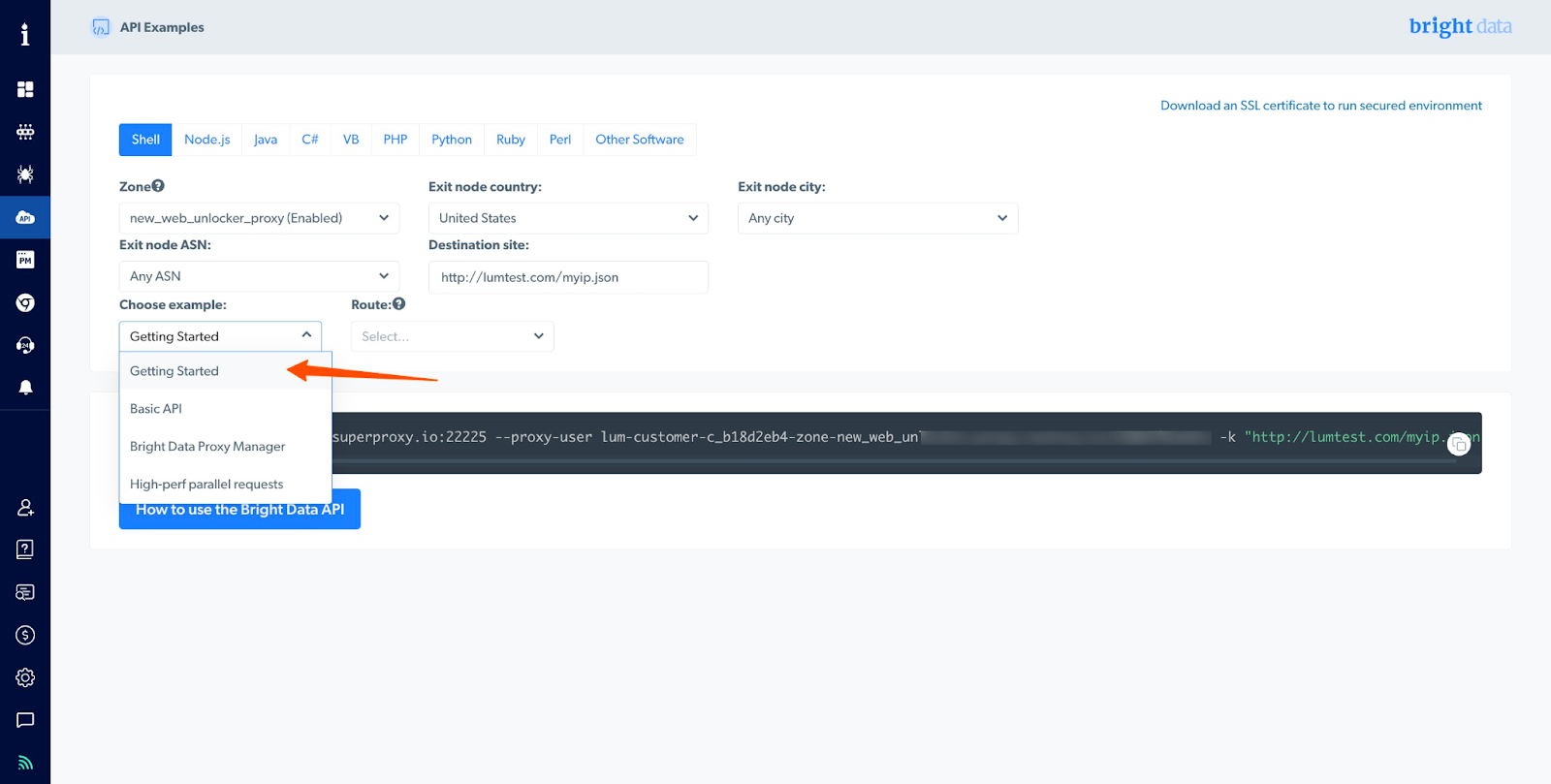The image size is (1551, 784).
Task: Open the chat bubble icon
Action: point(25,720)
